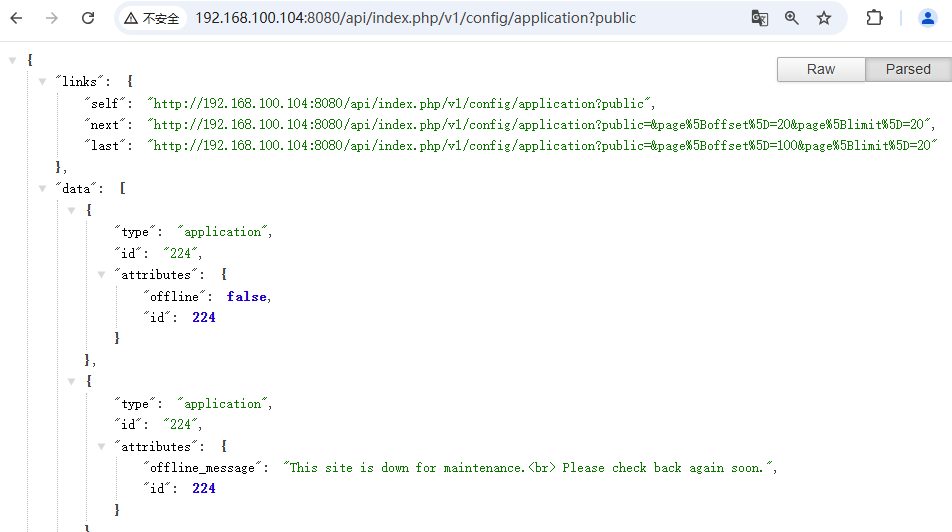Screen dimensions: 952x532
Task: Collapse the "links" node
Action: (41, 81)
